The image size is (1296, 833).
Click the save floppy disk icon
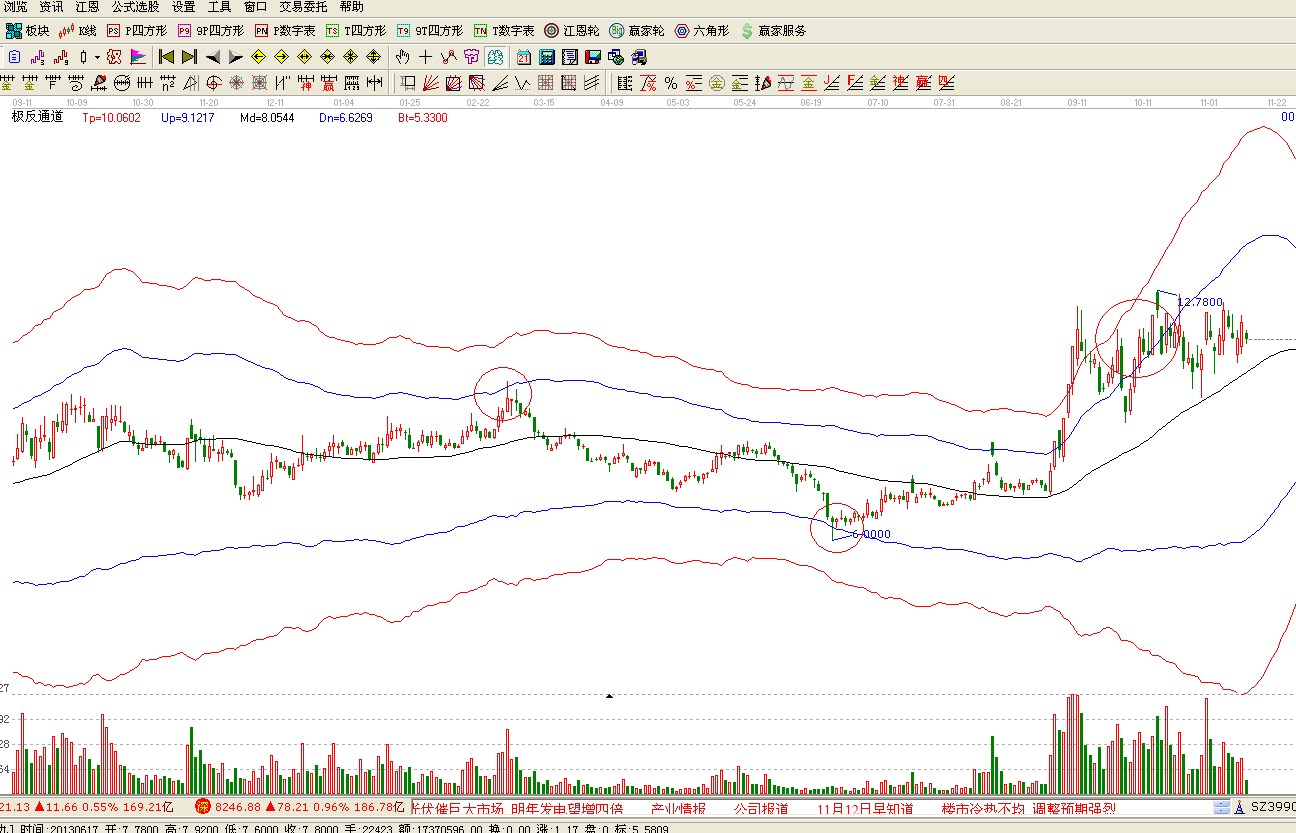click(593, 57)
